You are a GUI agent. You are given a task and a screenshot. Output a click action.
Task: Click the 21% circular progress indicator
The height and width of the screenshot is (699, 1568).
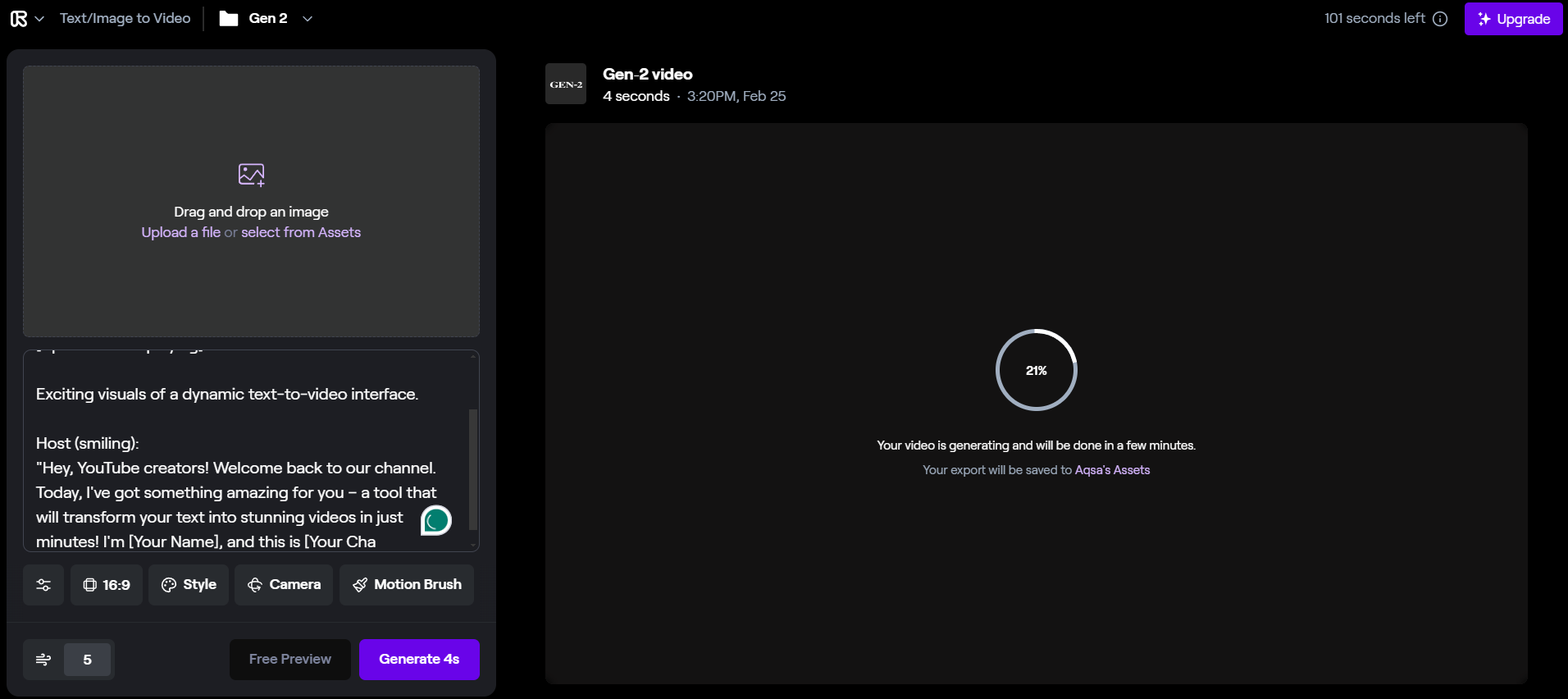1036,370
